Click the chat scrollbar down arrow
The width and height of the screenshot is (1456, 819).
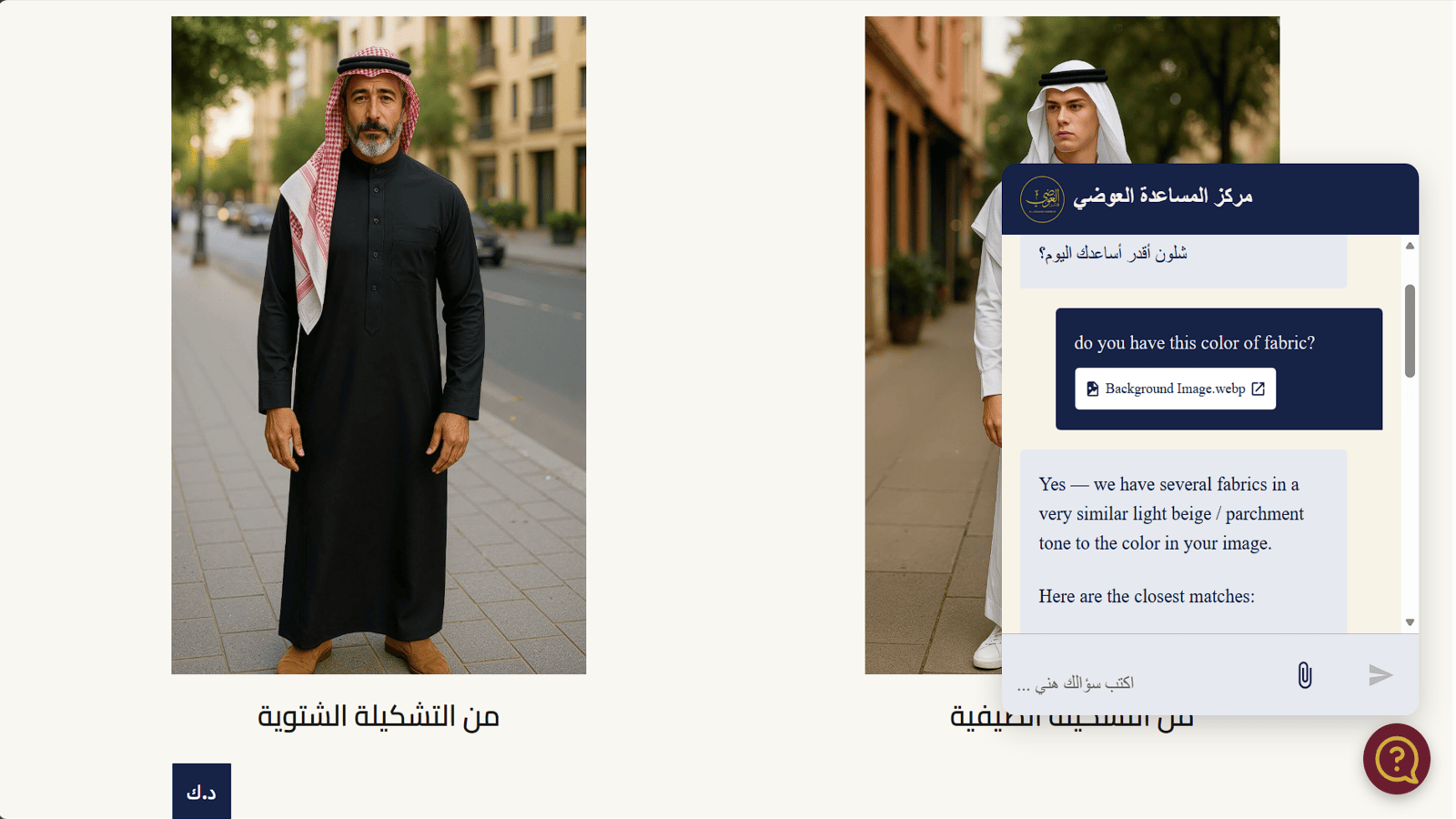[1410, 622]
